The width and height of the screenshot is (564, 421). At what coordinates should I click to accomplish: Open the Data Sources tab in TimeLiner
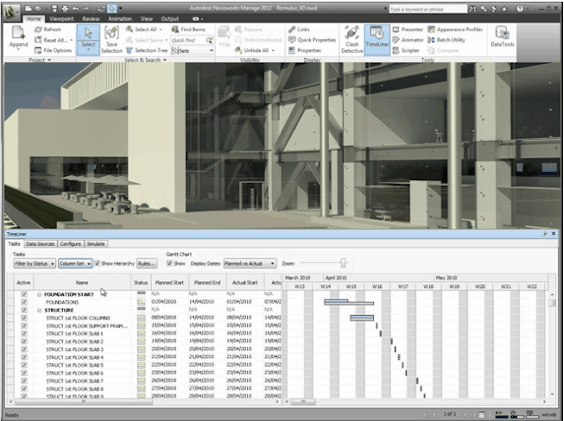(40, 244)
